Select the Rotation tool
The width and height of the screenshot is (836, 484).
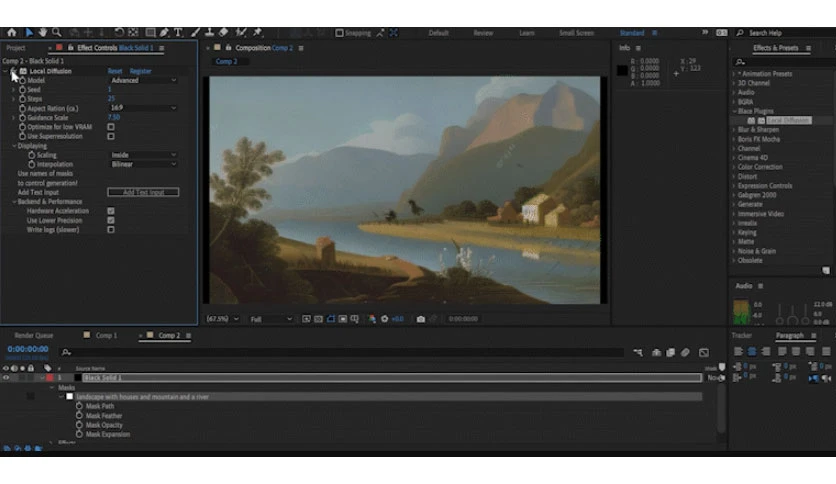[x=119, y=33]
